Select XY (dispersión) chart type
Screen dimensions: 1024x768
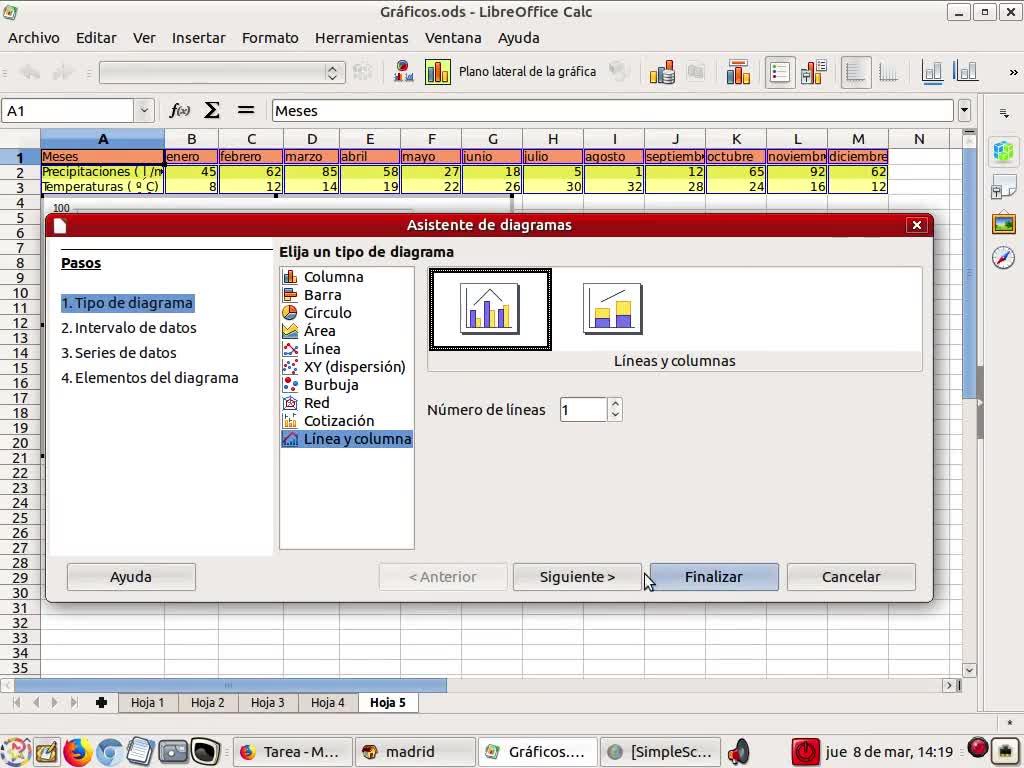click(354, 367)
